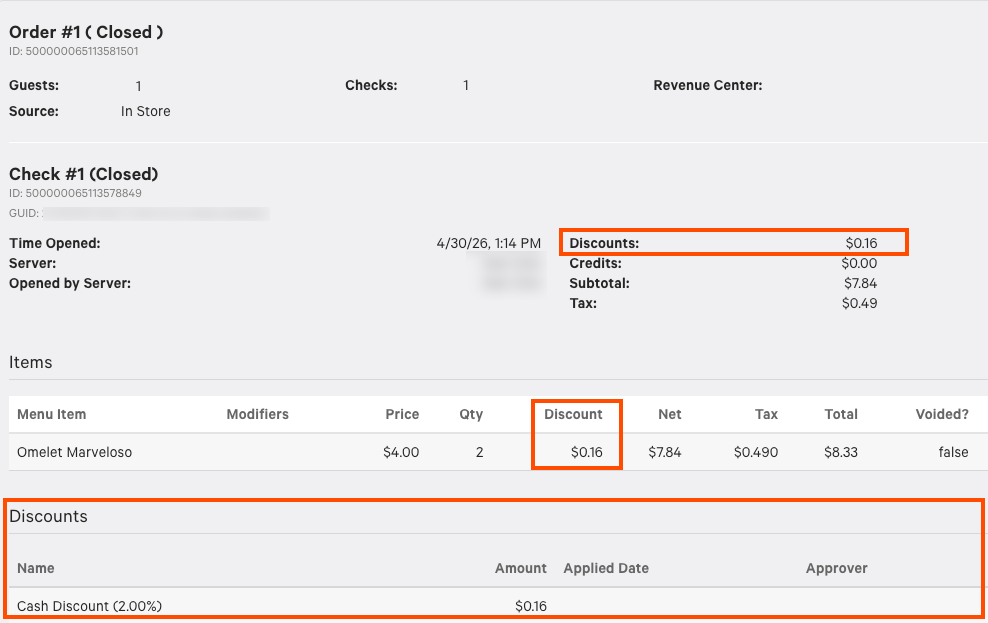Click the item price $4.00
Image resolution: width=988 pixels, height=623 pixels.
pyautogui.click(x=401, y=452)
